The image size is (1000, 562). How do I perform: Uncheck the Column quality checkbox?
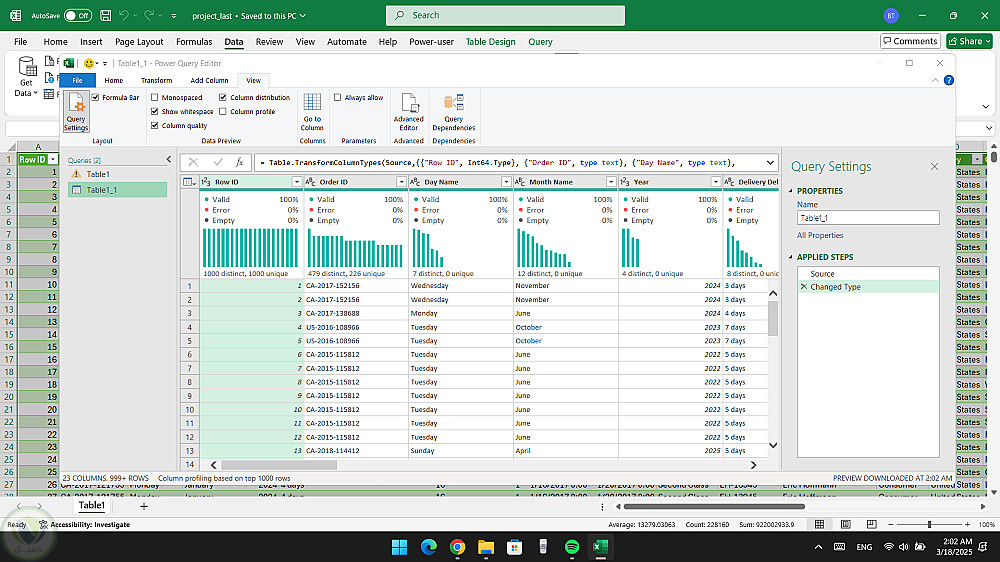[155, 126]
